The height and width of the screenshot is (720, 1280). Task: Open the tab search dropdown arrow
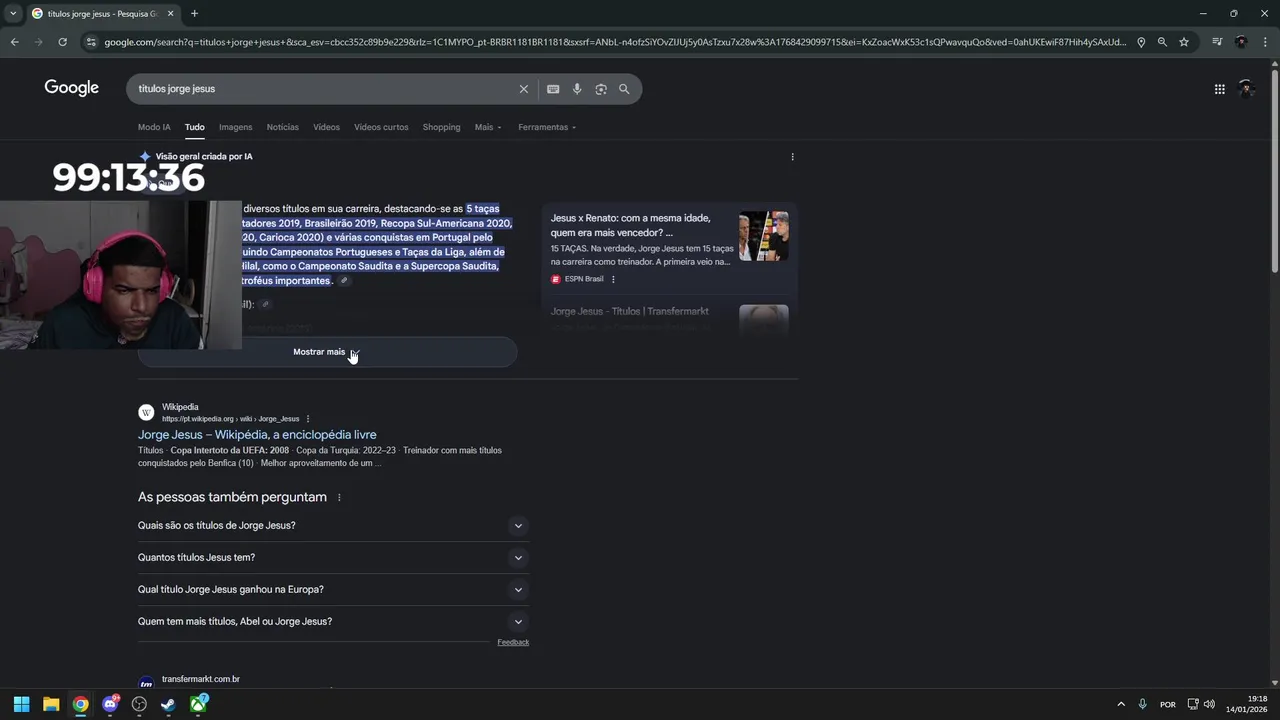pyautogui.click(x=12, y=13)
